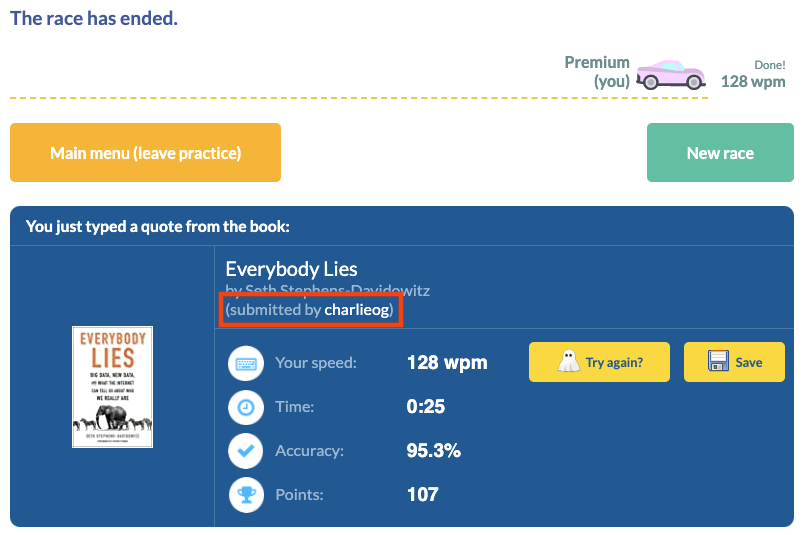Screen dimensions: 806x535
Task: Click the keyboard icon beside Your speed
Action: 245,363
